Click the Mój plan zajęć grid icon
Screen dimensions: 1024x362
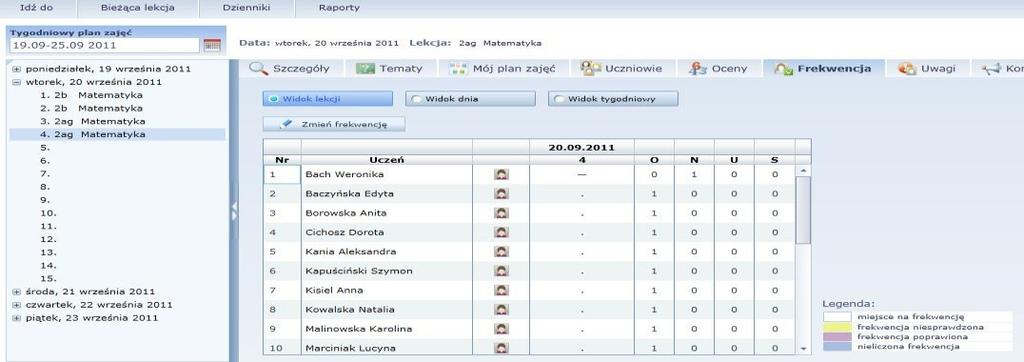(458, 69)
